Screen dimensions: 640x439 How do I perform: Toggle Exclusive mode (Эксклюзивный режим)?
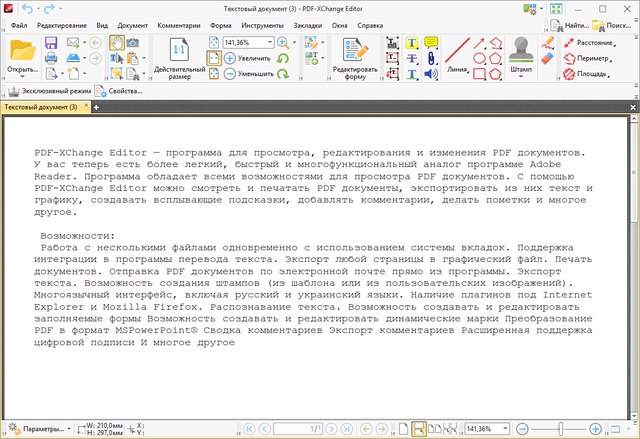[x=56, y=90]
